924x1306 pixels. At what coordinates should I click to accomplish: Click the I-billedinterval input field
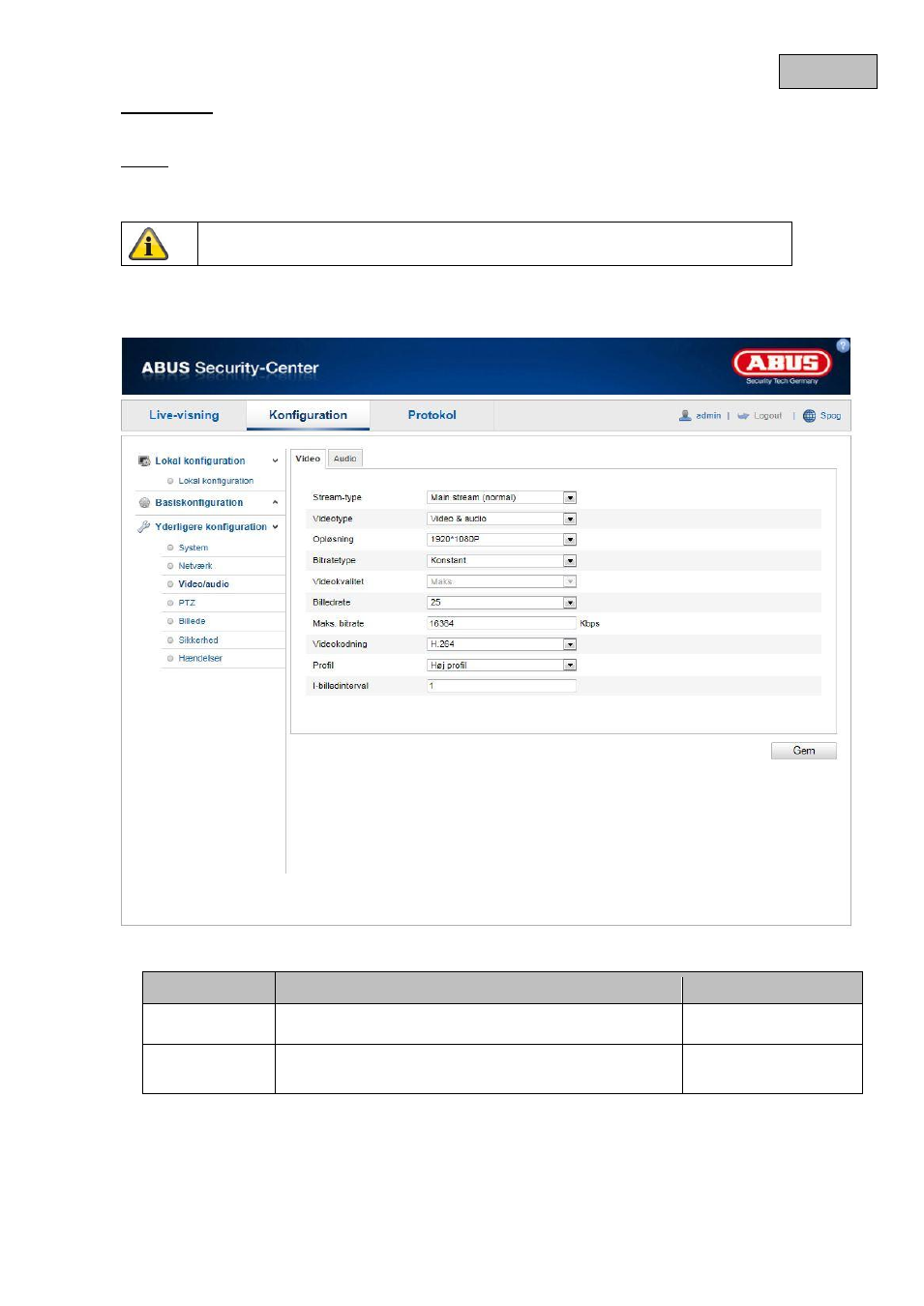[x=501, y=686]
